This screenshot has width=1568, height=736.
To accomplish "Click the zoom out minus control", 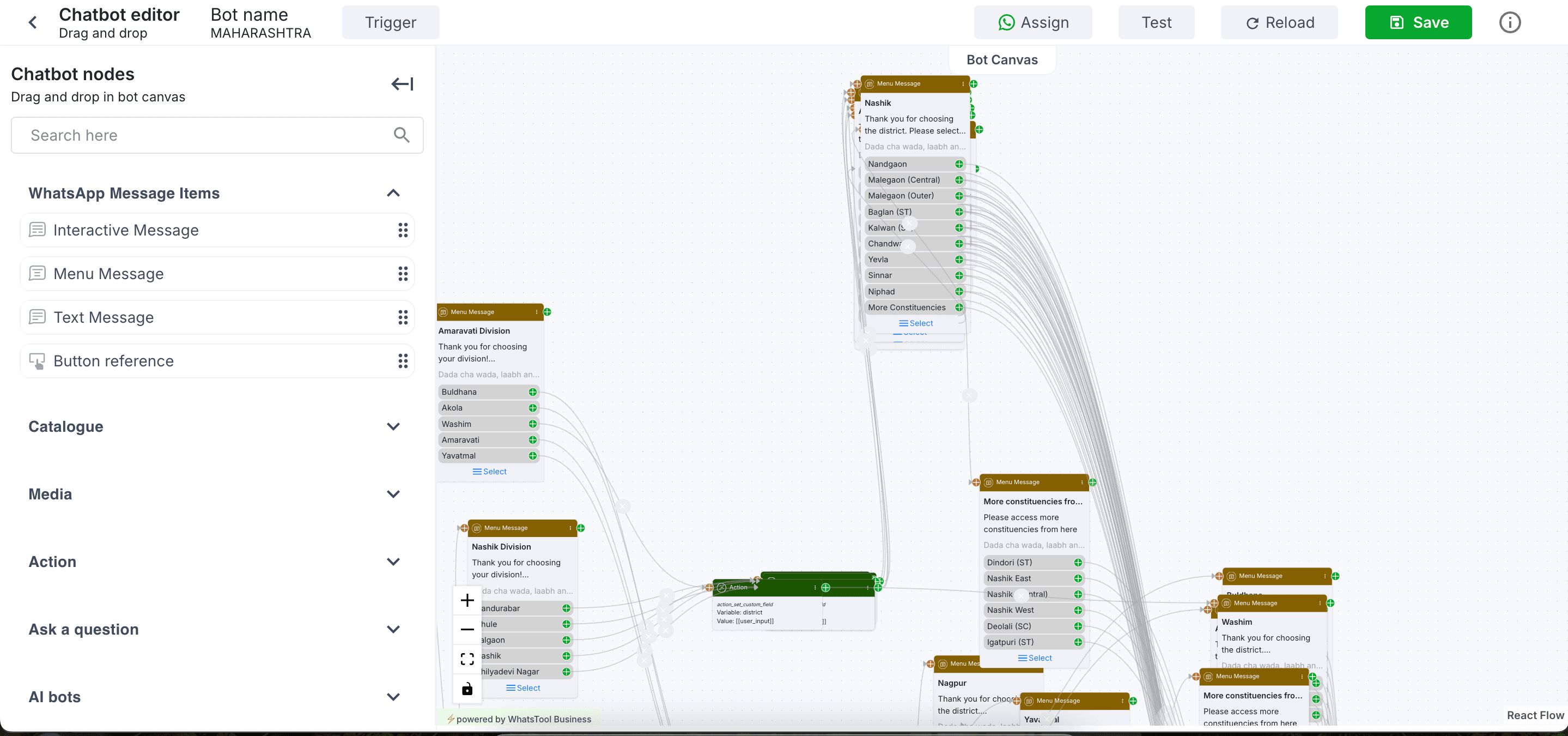I will pos(467,629).
